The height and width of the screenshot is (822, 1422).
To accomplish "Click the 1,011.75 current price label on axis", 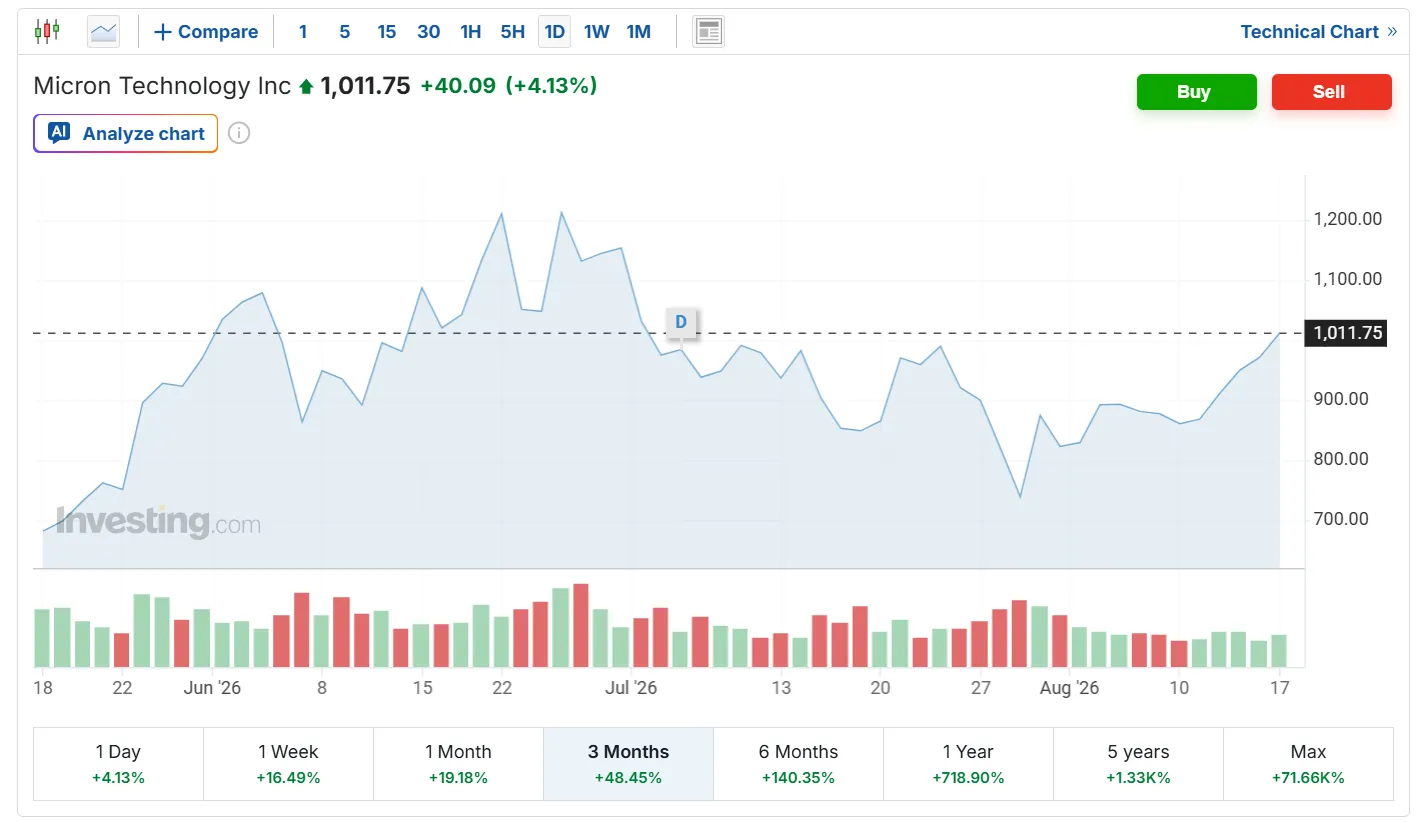I will point(1347,333).
